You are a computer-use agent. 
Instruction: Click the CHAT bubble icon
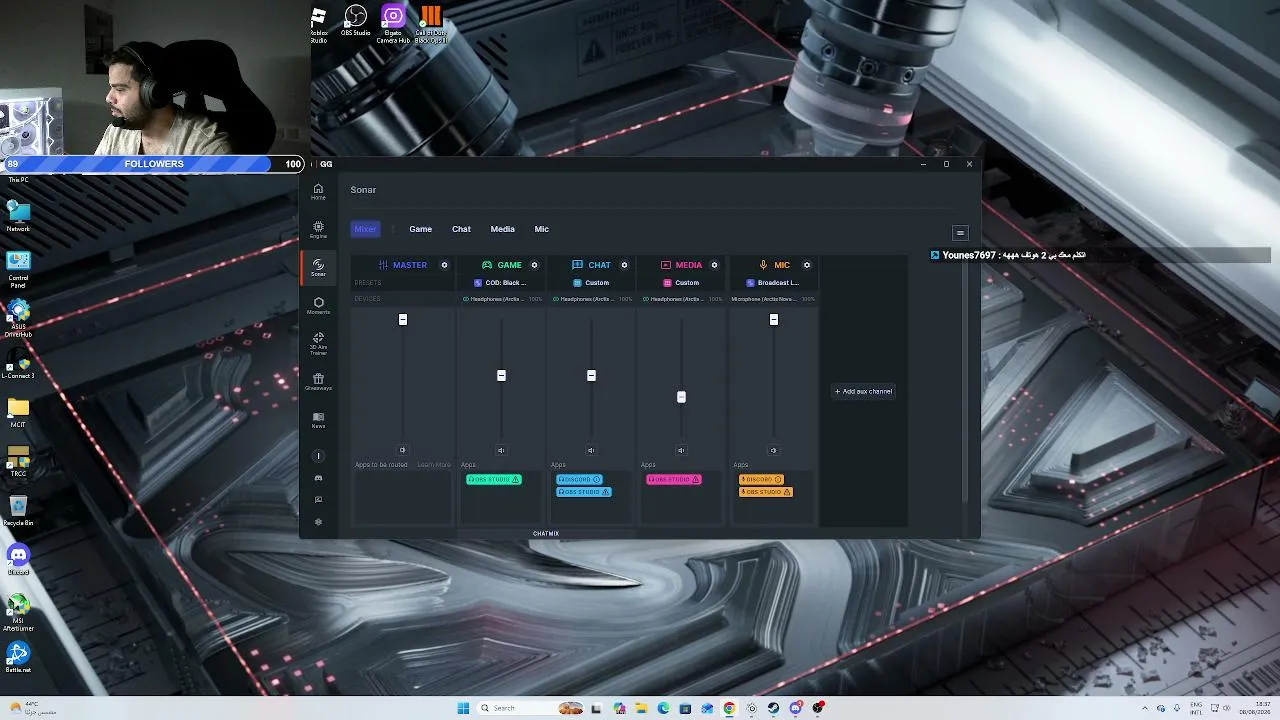577,265
